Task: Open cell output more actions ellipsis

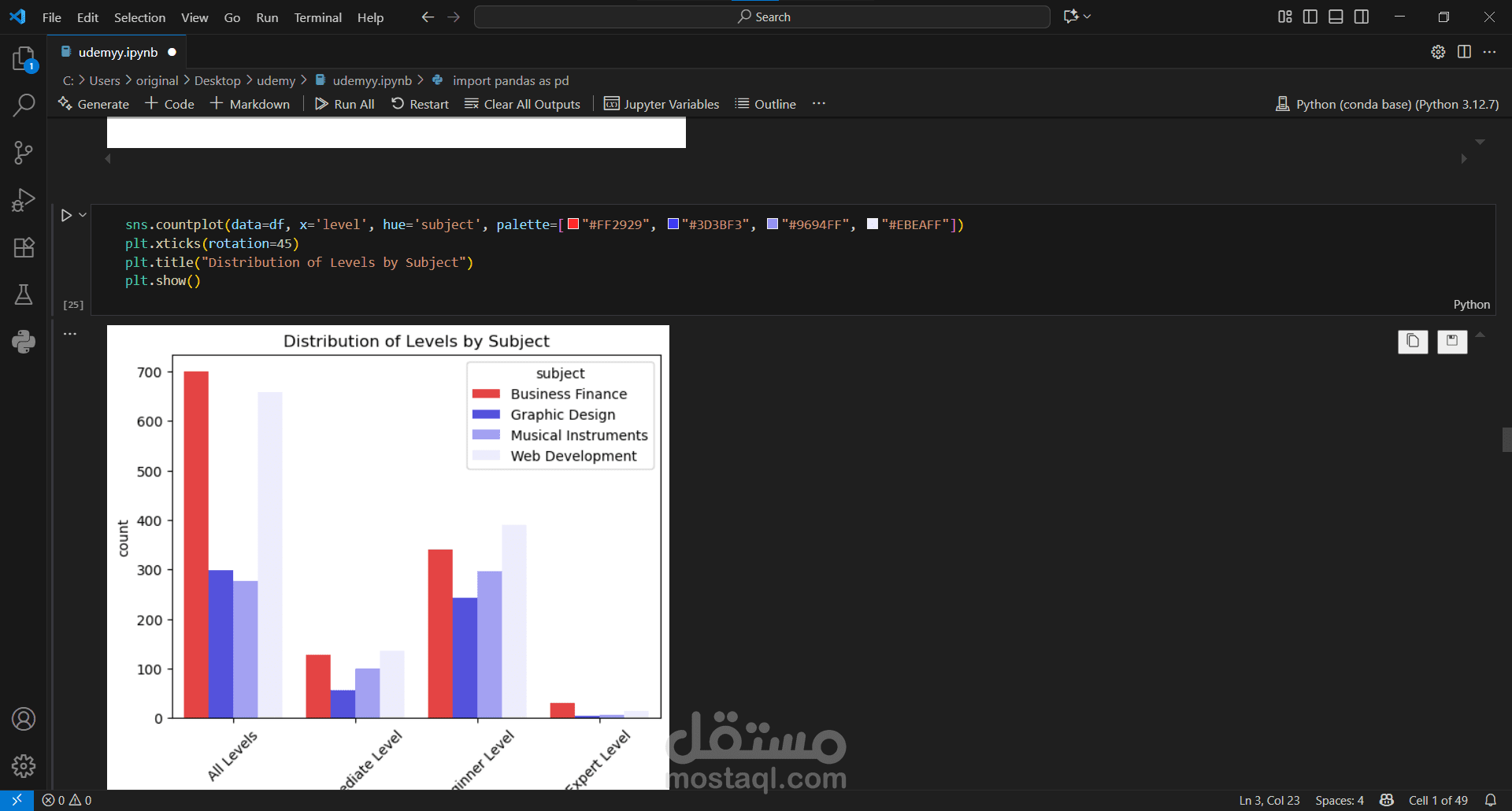Action: 70,334
